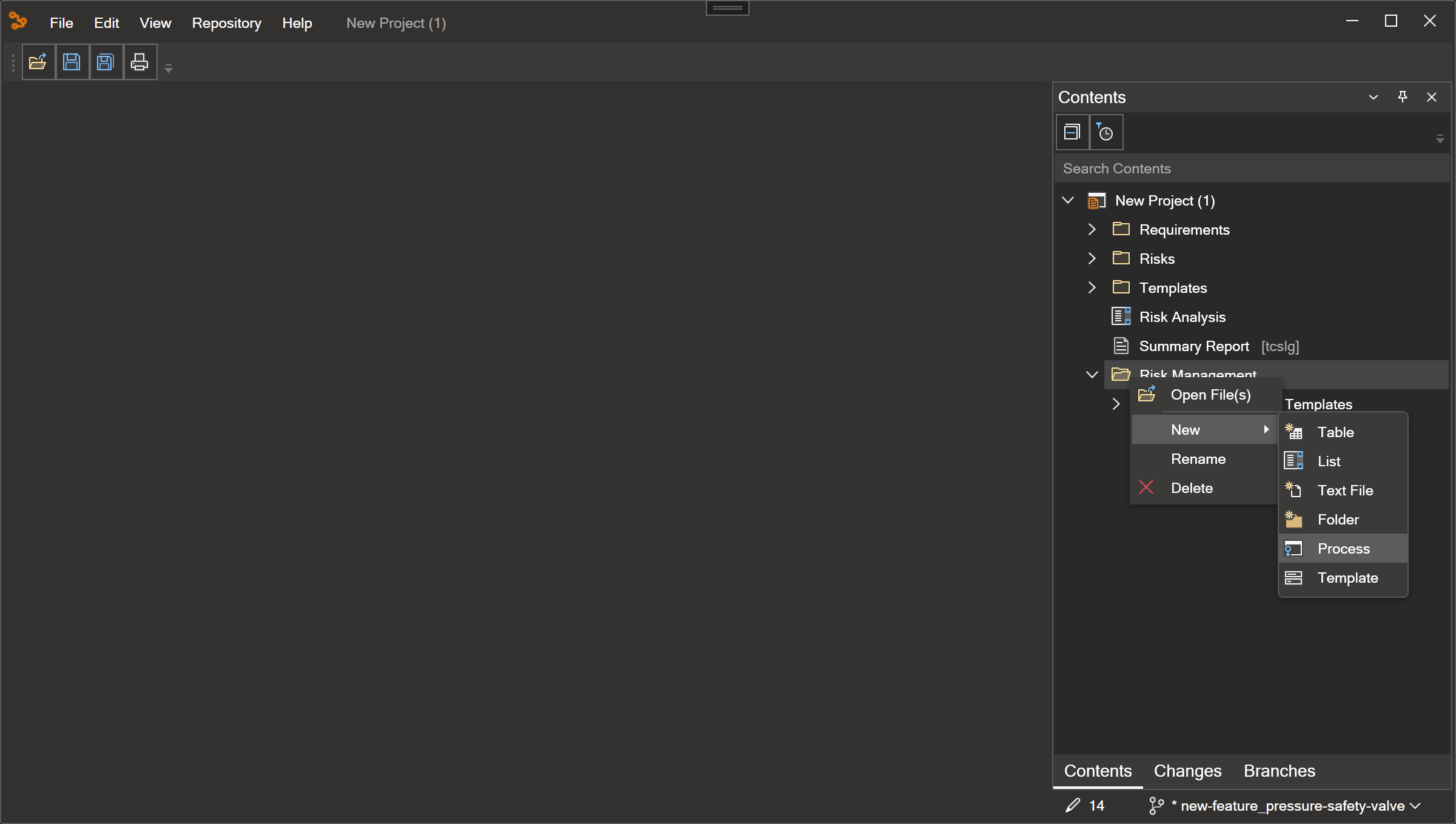Open the New submenu entry
The width and height of the screenshot is (1456, 824).
[1206, 430]
